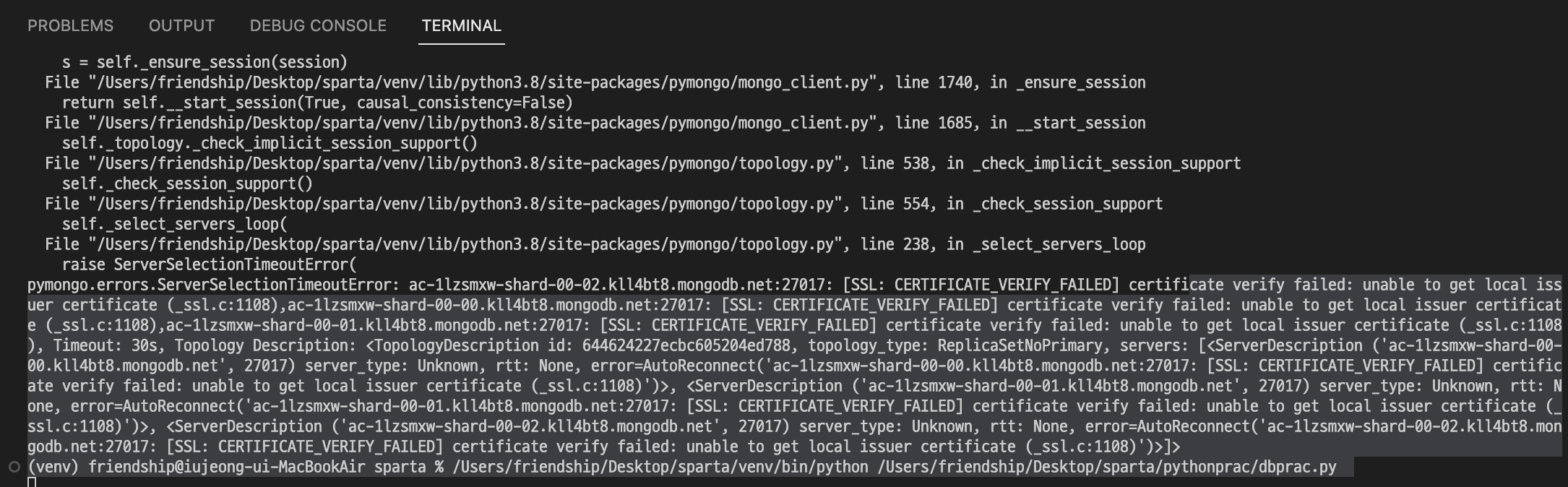Image resolution: width=1568 pixels, height=487 pixels.
Task: Click the command status circle beside the prompt
Action: click(x=14, y=467)
